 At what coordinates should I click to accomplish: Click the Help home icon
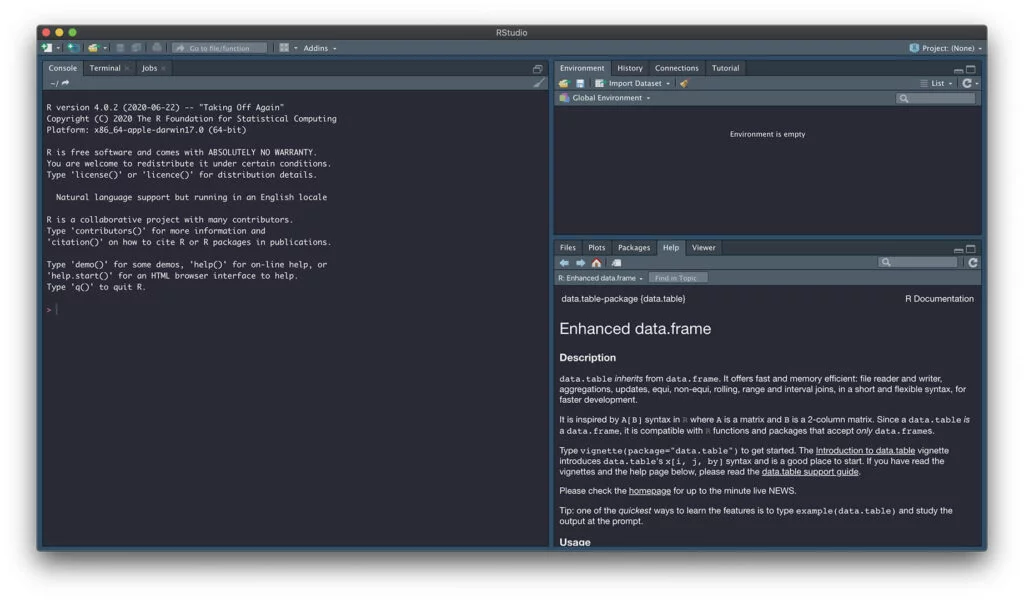point(596,263)
